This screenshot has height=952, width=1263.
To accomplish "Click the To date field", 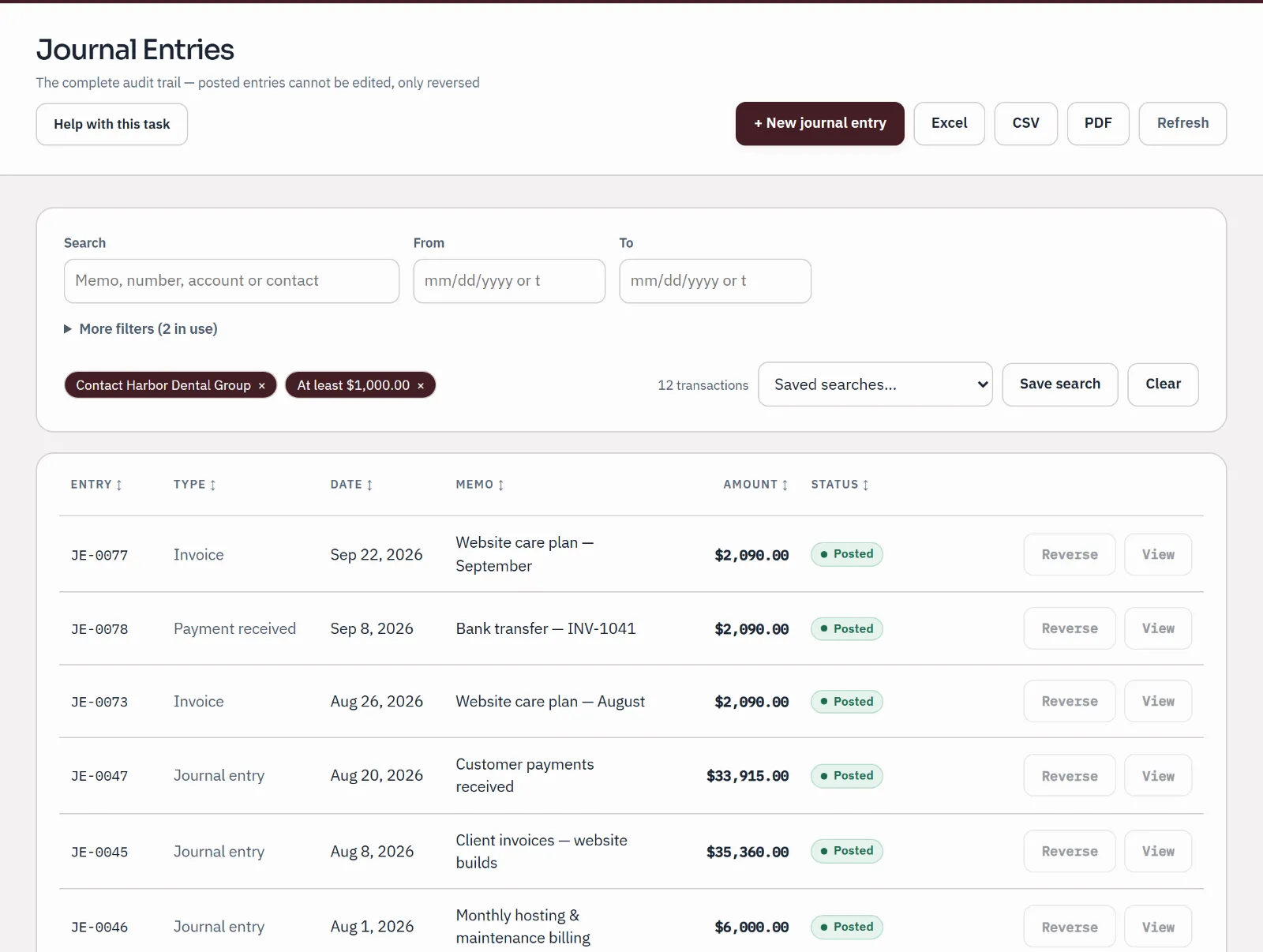I will pyautogui.click(x=715, y=281).
